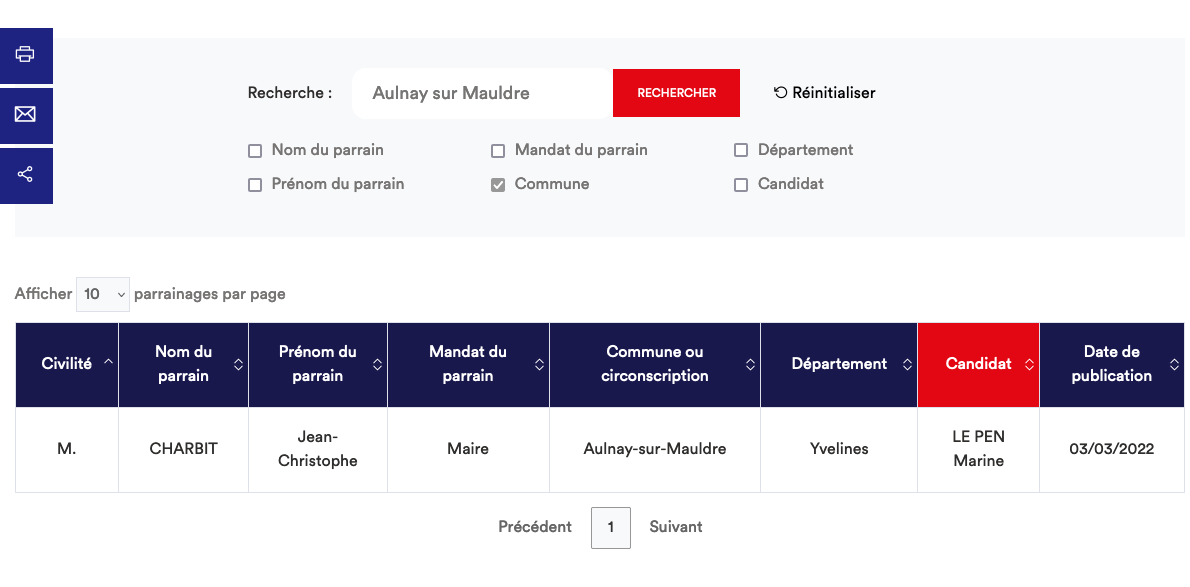Click the reset arrow icon beside Réinitialiser
Image resolution: width=1190 pixels, height=587 pixels.
point(780,93)
